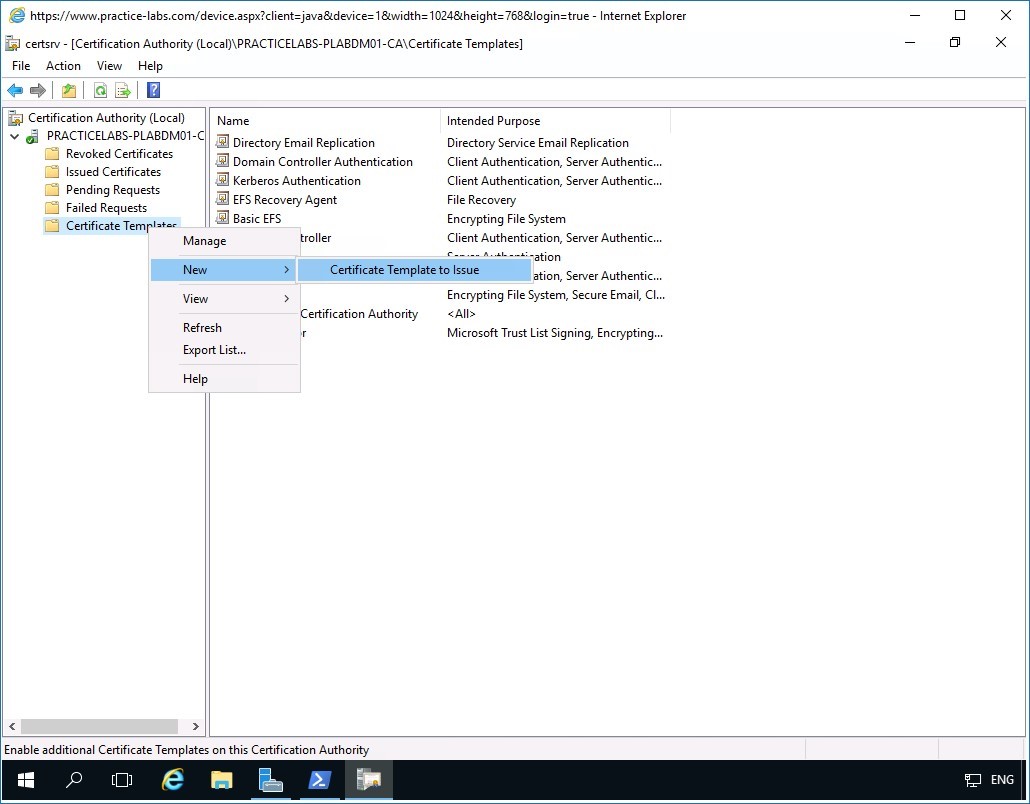Click the Forward navigation arrow
Screen dimensions: 1030x804
click(x=36, y=90)
